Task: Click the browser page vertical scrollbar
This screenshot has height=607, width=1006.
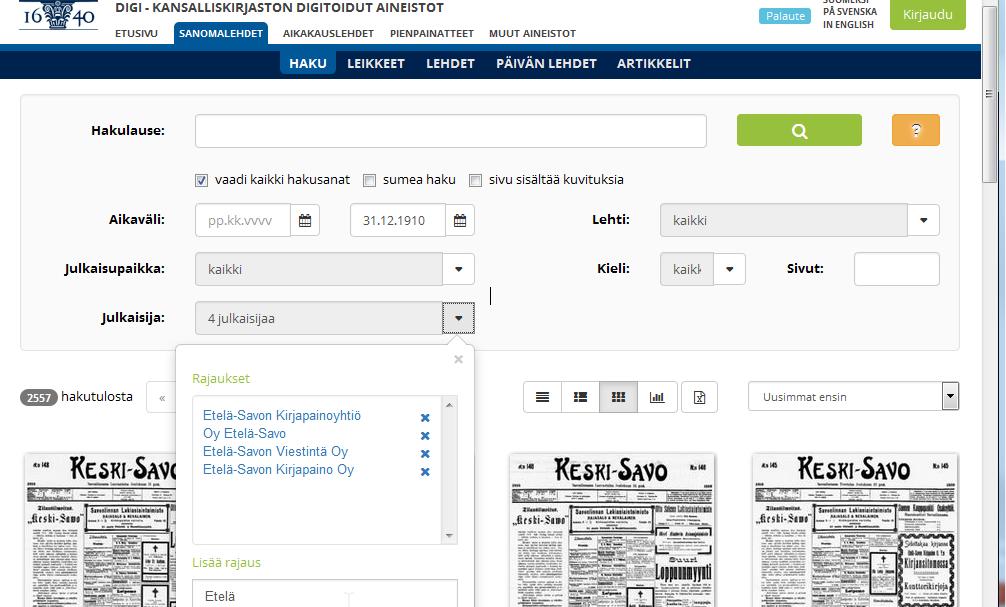Action: [x=989, y=93]
